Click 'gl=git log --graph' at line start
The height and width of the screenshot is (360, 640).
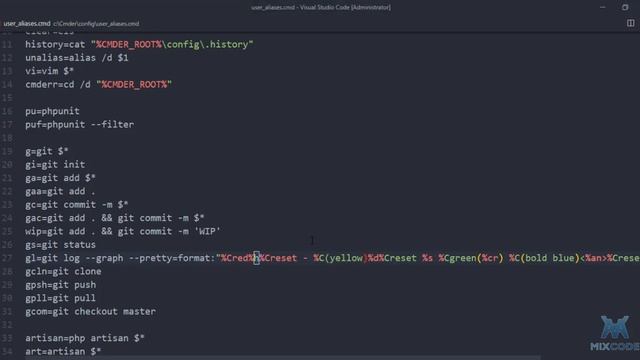pos(74,258)
